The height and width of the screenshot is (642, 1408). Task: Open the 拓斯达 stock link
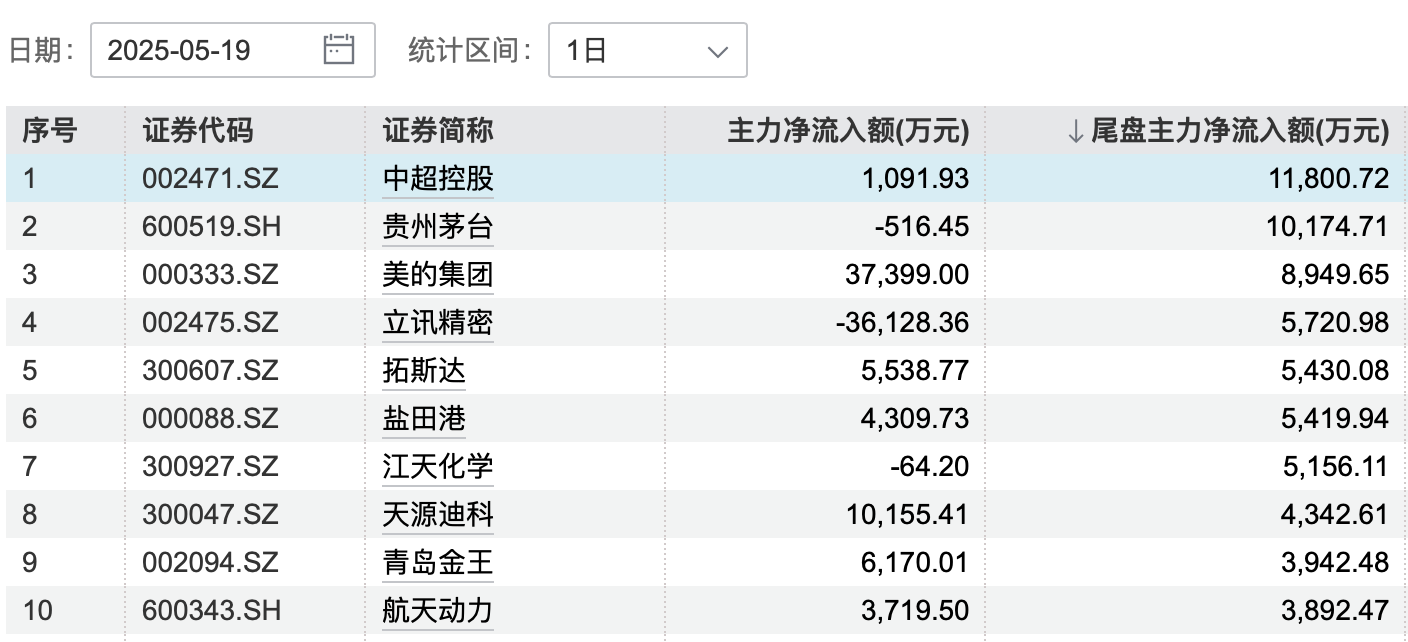click(424, 371)
